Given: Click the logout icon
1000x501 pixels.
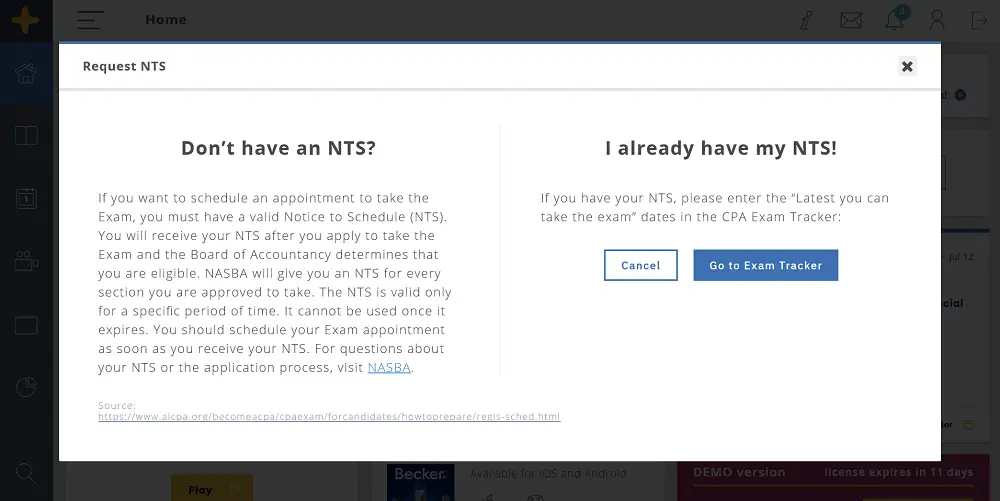Looking at the screenshot, I should [980, 20].
